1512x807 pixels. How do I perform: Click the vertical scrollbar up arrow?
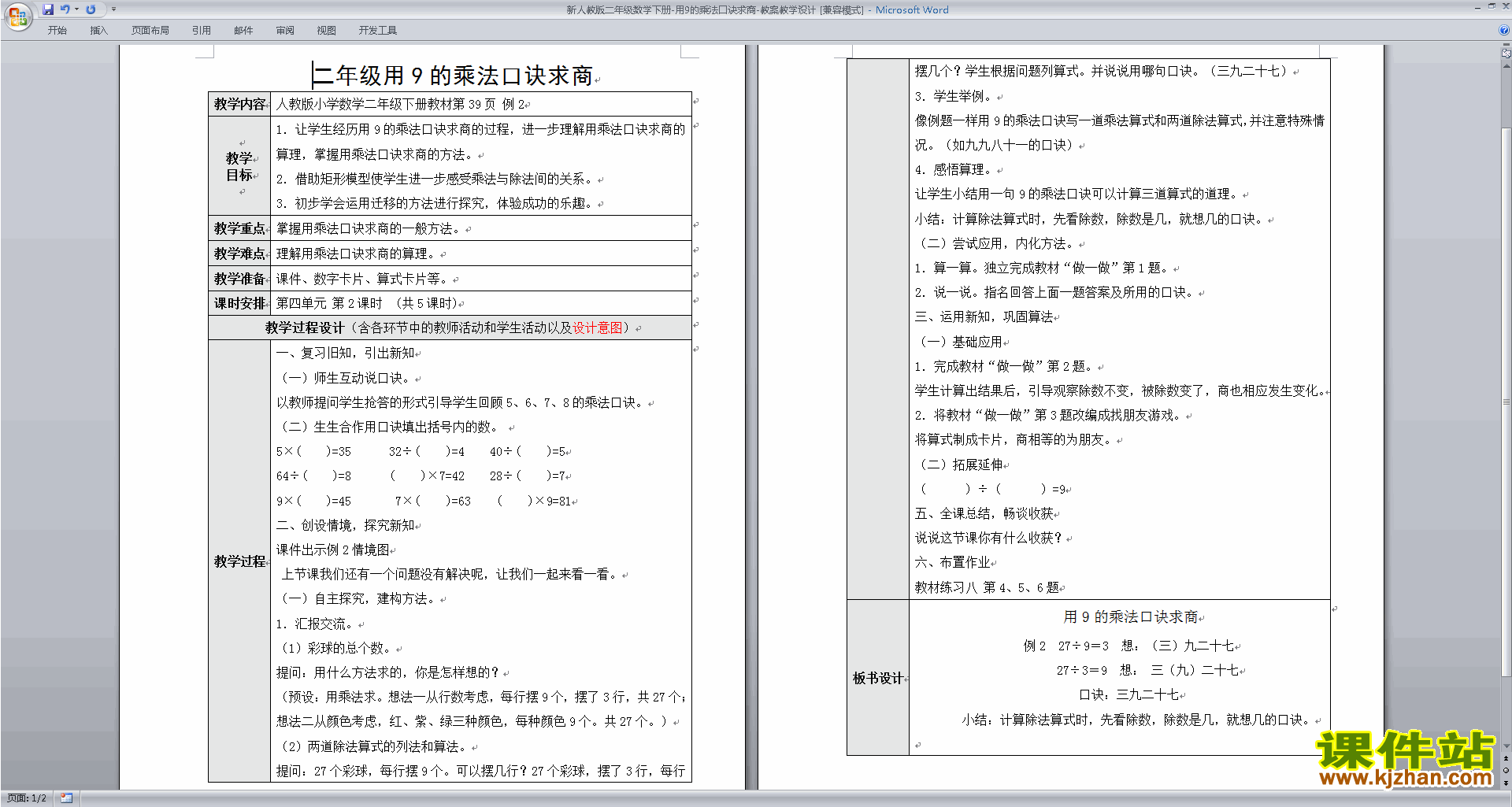[x=1506, y=66]
